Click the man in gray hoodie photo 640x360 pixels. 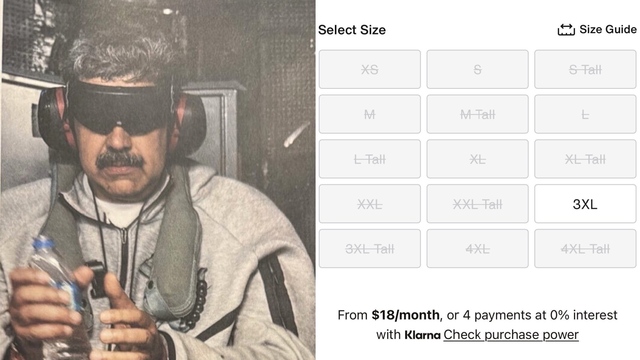pos(158,180)
